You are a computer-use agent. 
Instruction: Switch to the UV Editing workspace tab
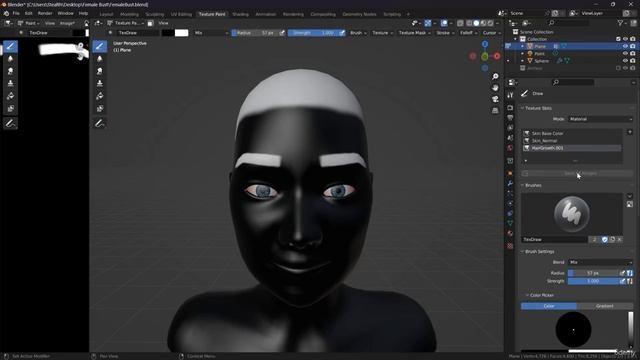[x=181, y=14]
